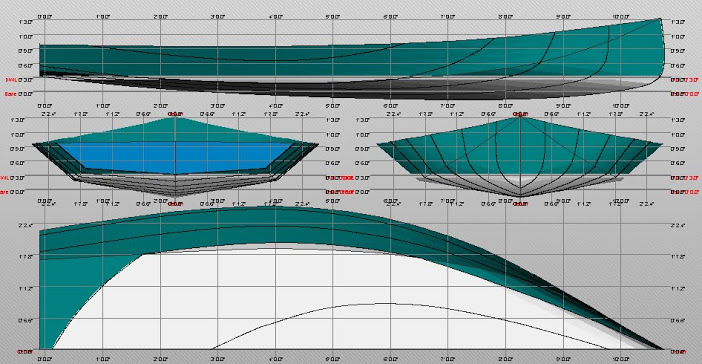Select the blue transom area in aft body view
The height and width of the screenshot is (364, 702).
click(x=175, y=158)
